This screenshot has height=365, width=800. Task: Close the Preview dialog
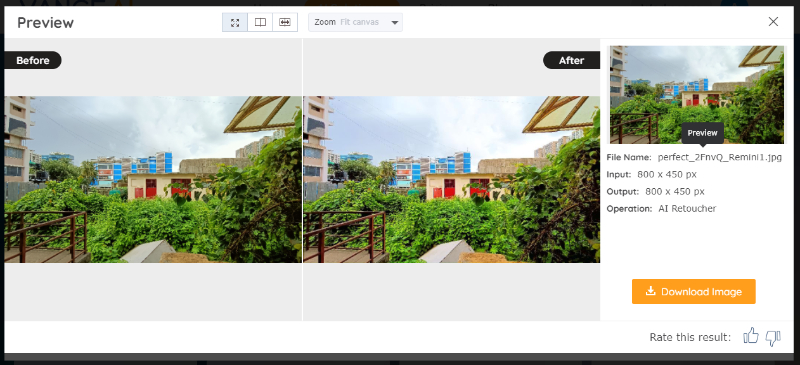[773, 21]
